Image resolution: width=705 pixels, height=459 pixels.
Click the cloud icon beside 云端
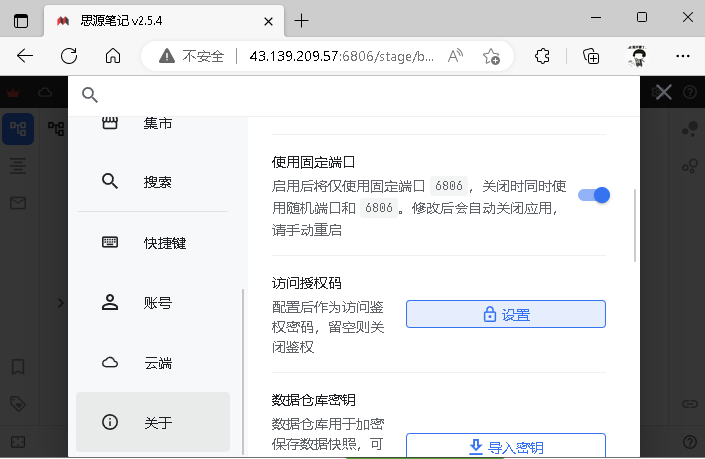(x=110, y=362)
